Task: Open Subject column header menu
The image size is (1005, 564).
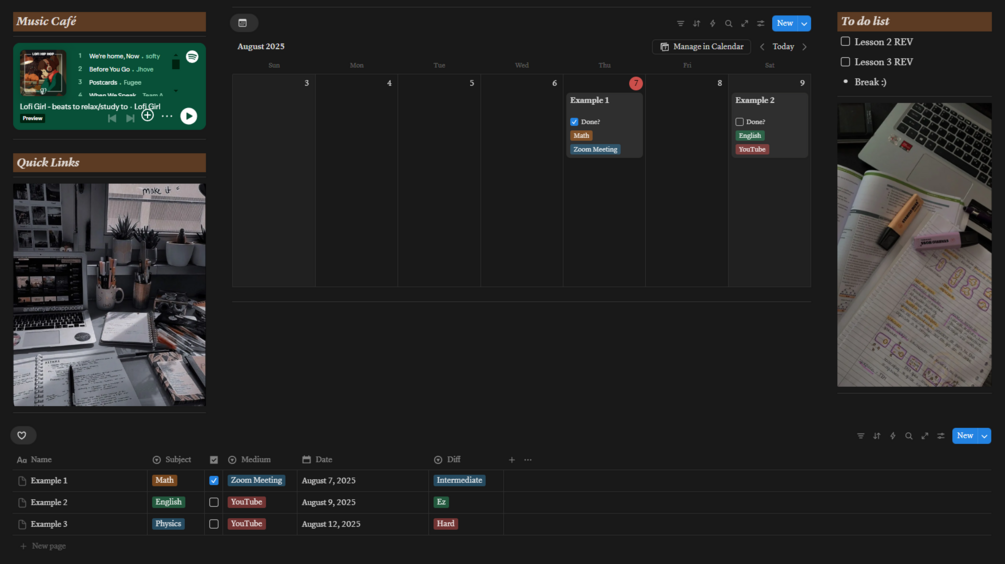Action: [176, 460]
